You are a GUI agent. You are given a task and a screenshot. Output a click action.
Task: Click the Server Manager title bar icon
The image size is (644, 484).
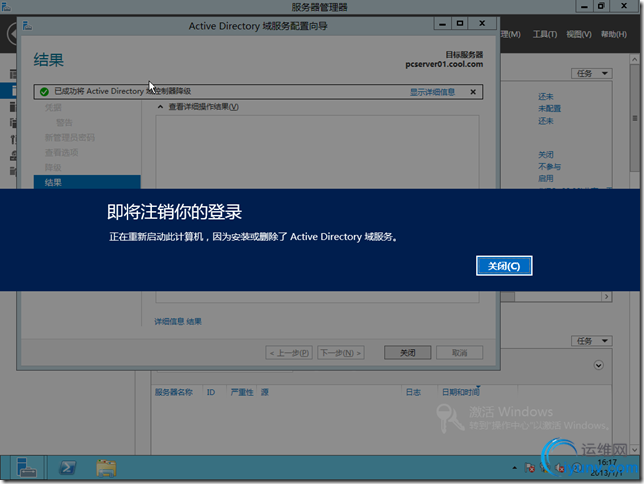point(6,7)
